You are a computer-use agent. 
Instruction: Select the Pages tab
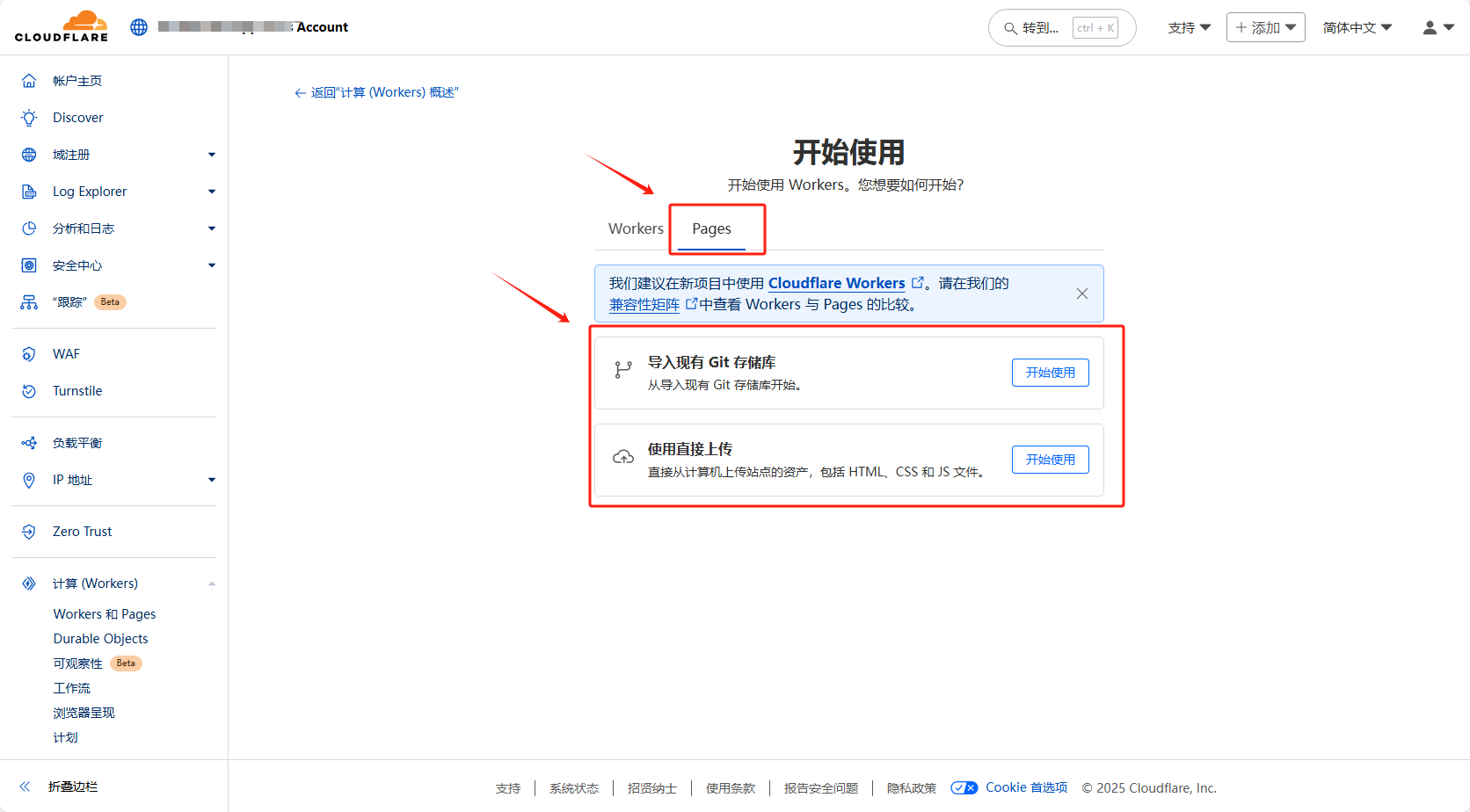coord(711,228)
